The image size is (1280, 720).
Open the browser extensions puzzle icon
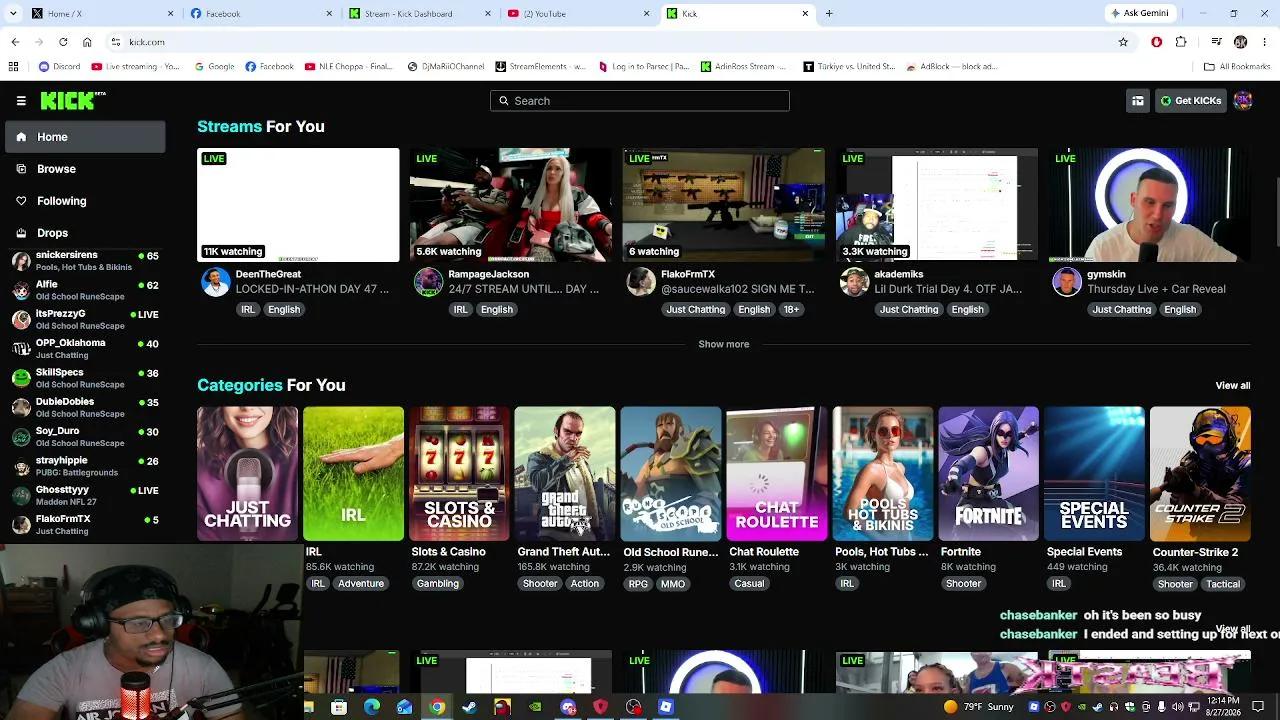(1181, 42)
